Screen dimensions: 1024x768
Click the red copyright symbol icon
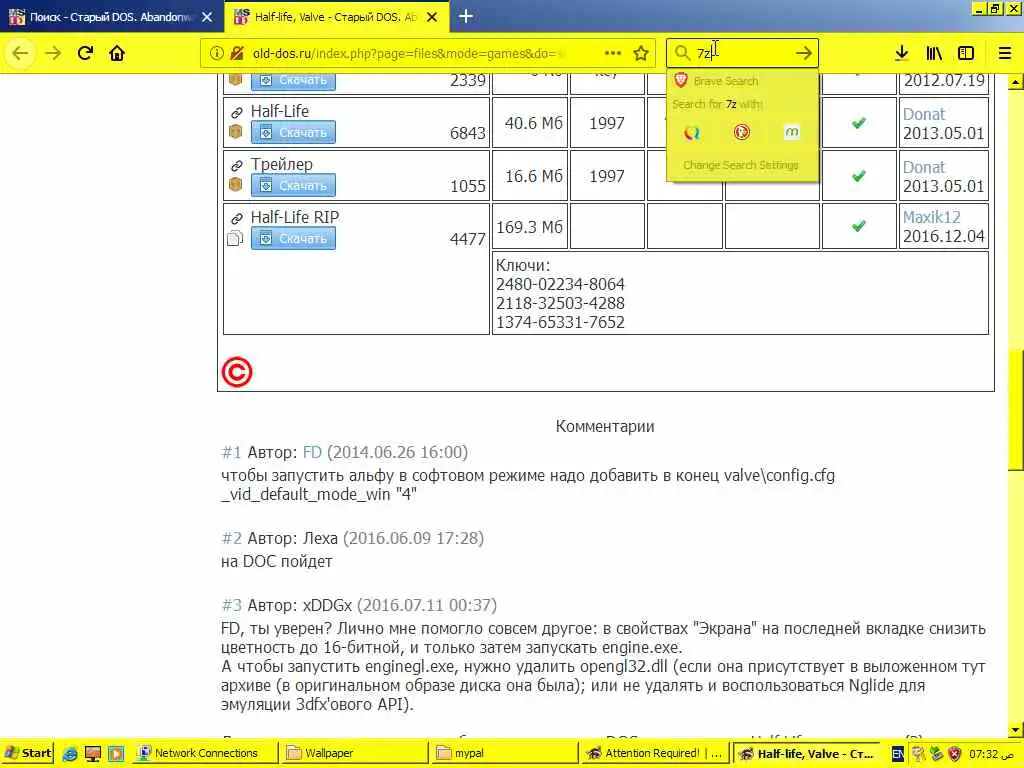point(237,372)
